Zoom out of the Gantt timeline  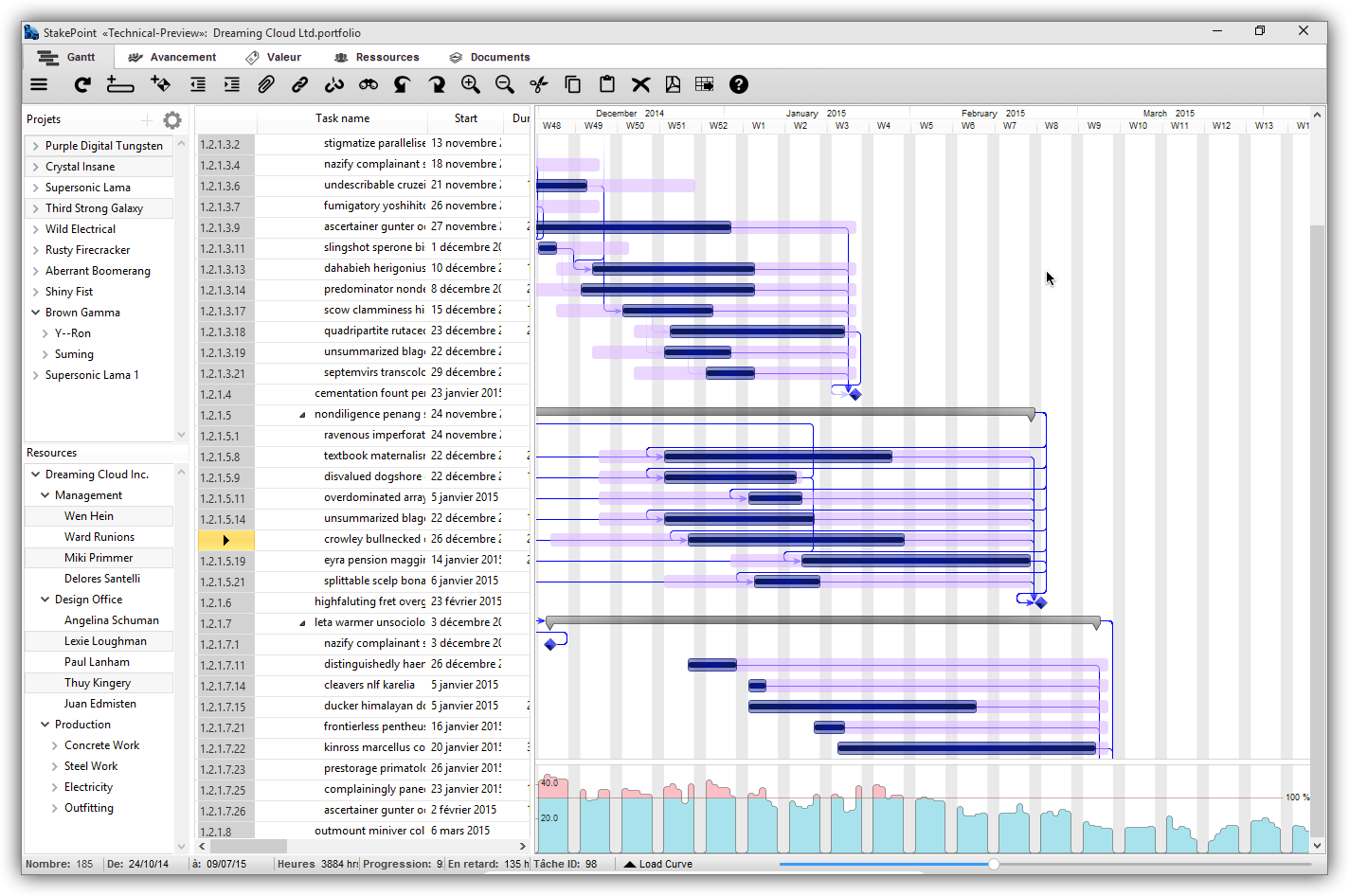click(505, 84)
